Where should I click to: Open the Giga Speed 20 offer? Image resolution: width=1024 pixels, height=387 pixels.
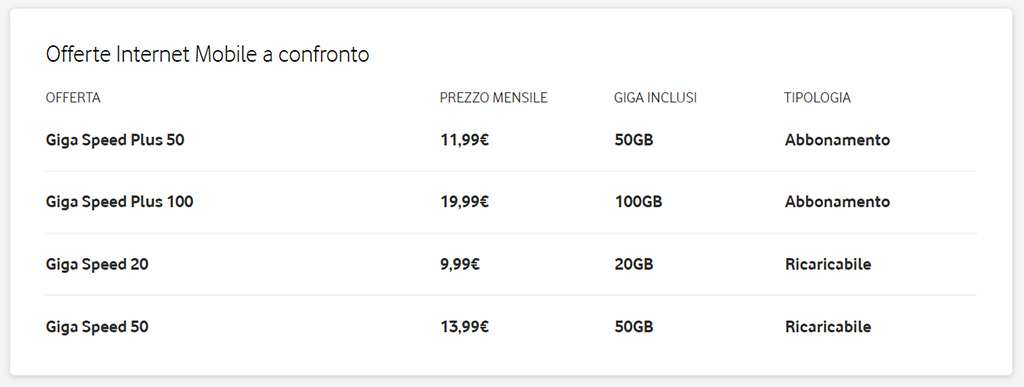click(97, 265)
